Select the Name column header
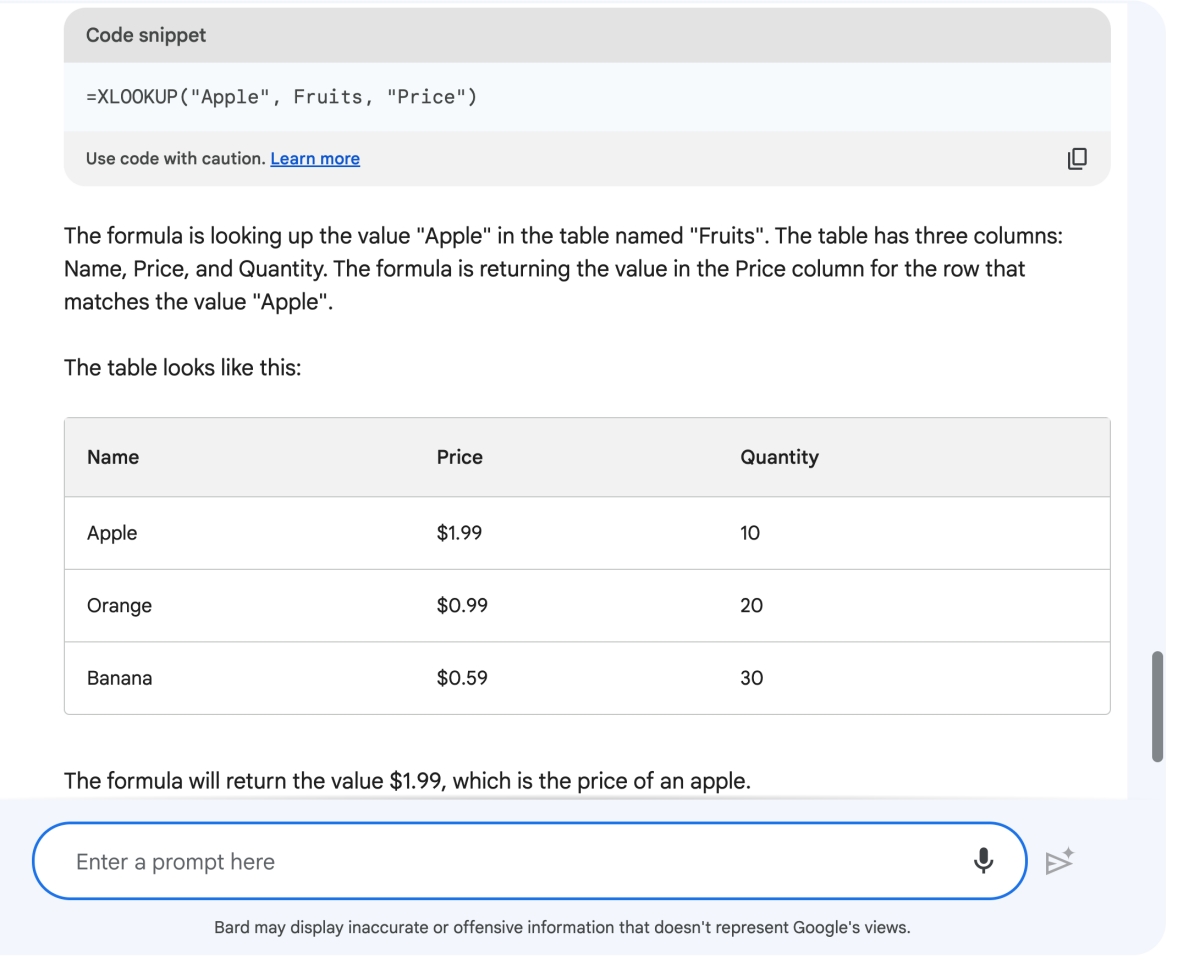This screenshot has width=1200, height=976. coord(113,457)
